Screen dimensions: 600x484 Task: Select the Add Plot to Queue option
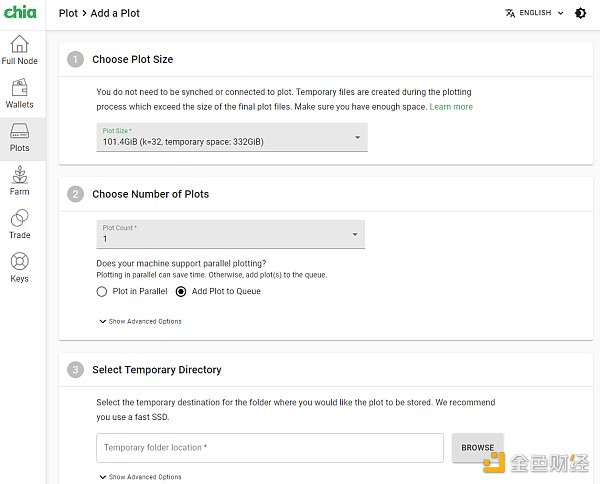(181, 292)
